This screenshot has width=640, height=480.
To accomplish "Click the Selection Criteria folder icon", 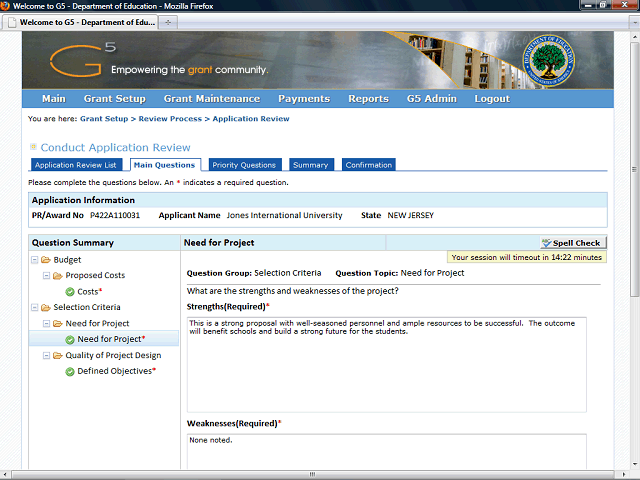I will coord(46,307).
